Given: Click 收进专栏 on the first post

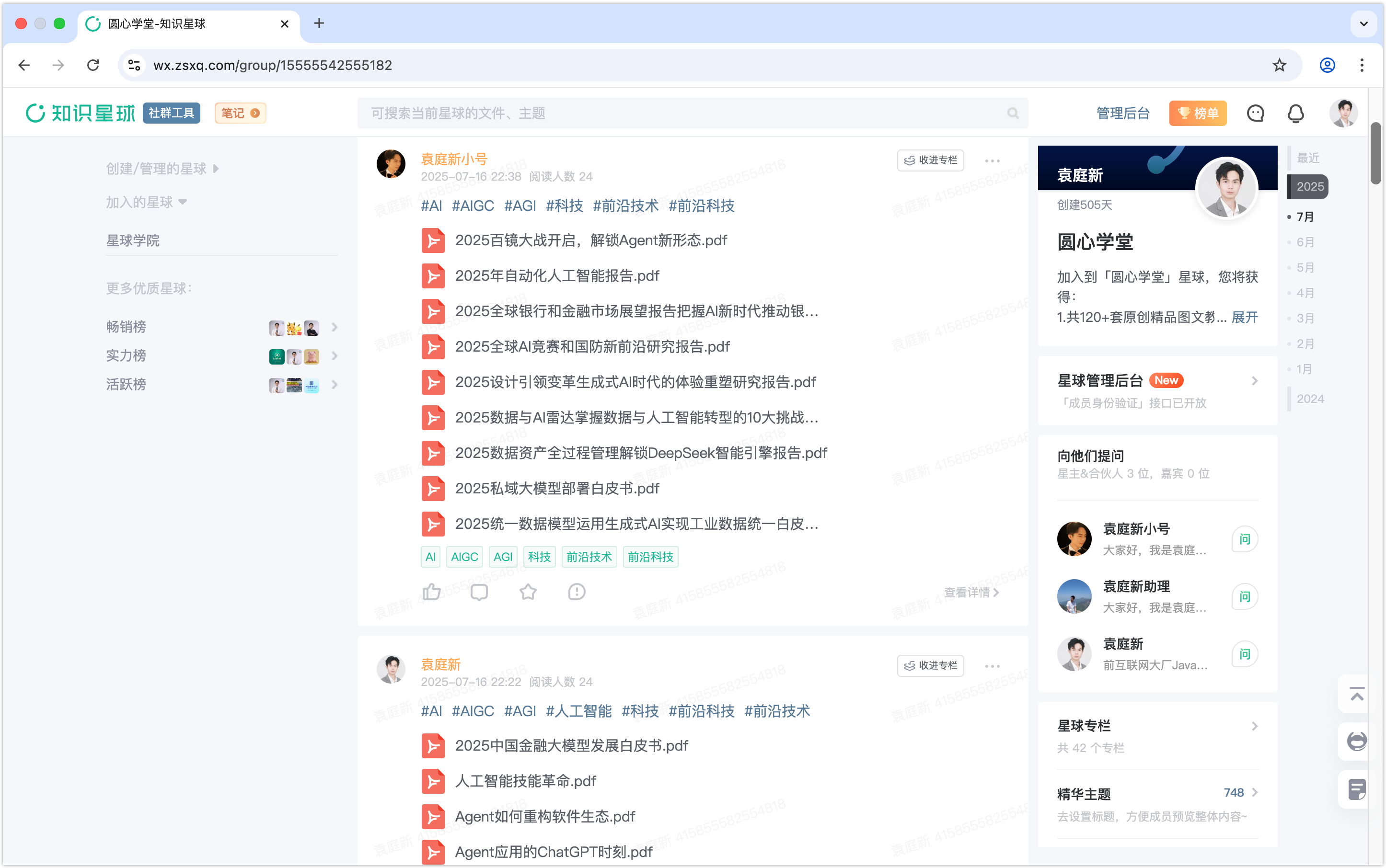Looking at the screenshot, I should click(x=931, y=160).
